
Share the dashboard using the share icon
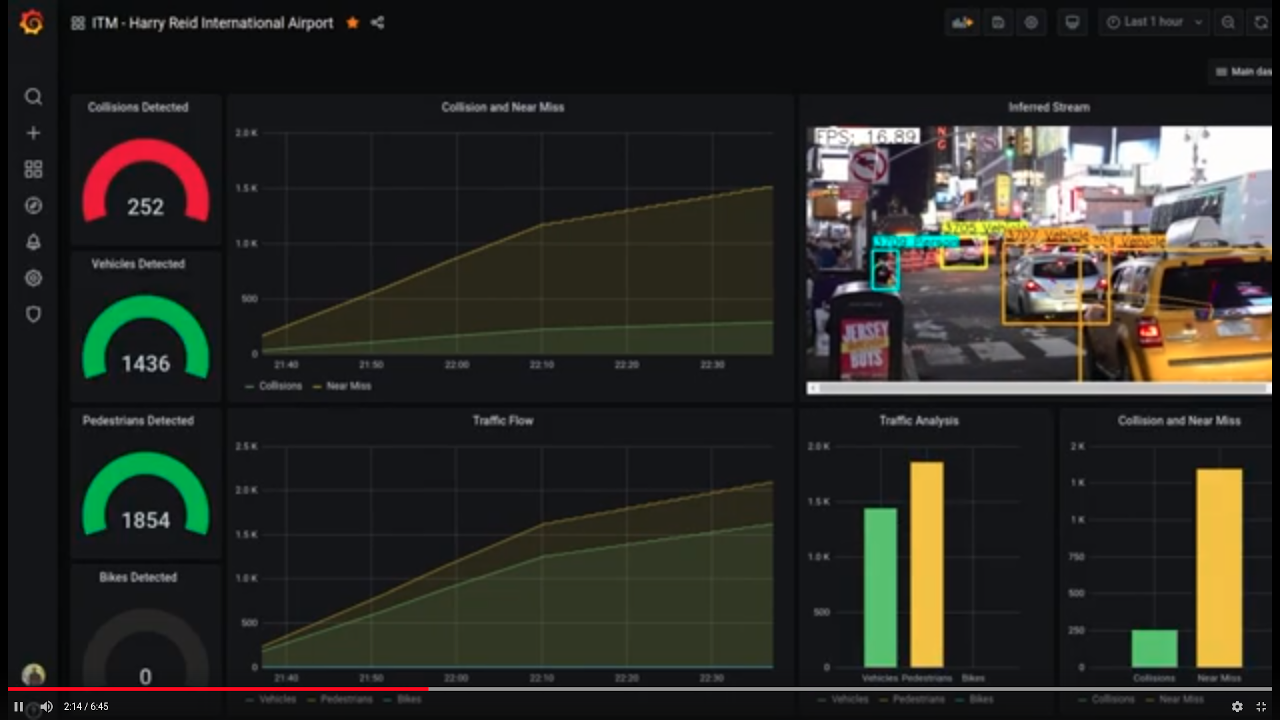[x=377, y=23]
